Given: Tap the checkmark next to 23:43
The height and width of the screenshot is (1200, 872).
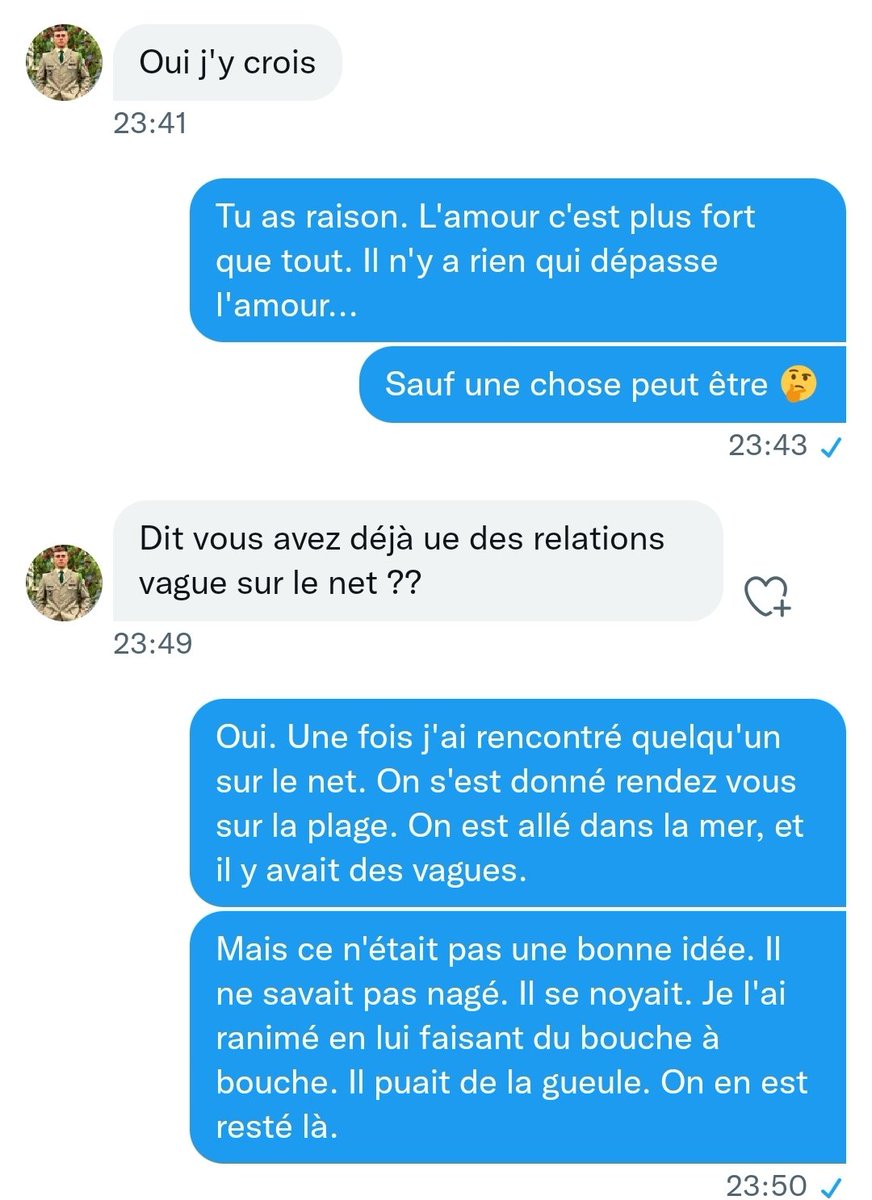Looking at the screenshot, I should [x=828, y=448].
